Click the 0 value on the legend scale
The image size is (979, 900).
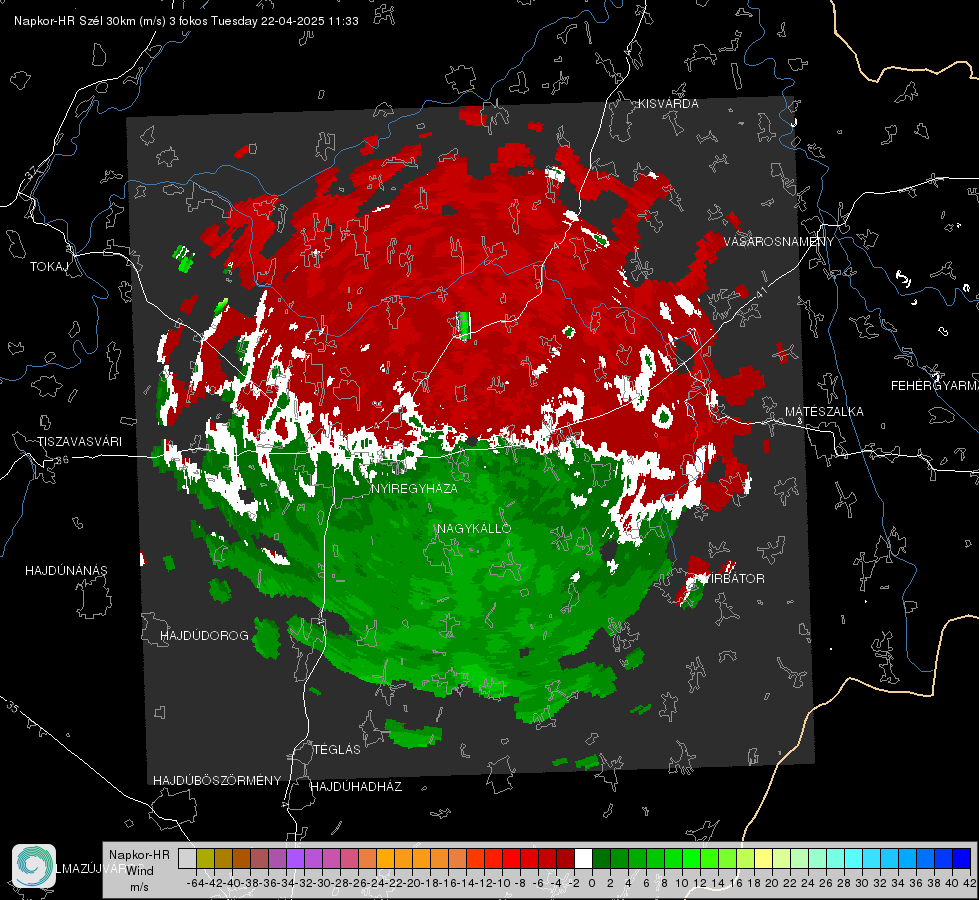tap(592, 883)
